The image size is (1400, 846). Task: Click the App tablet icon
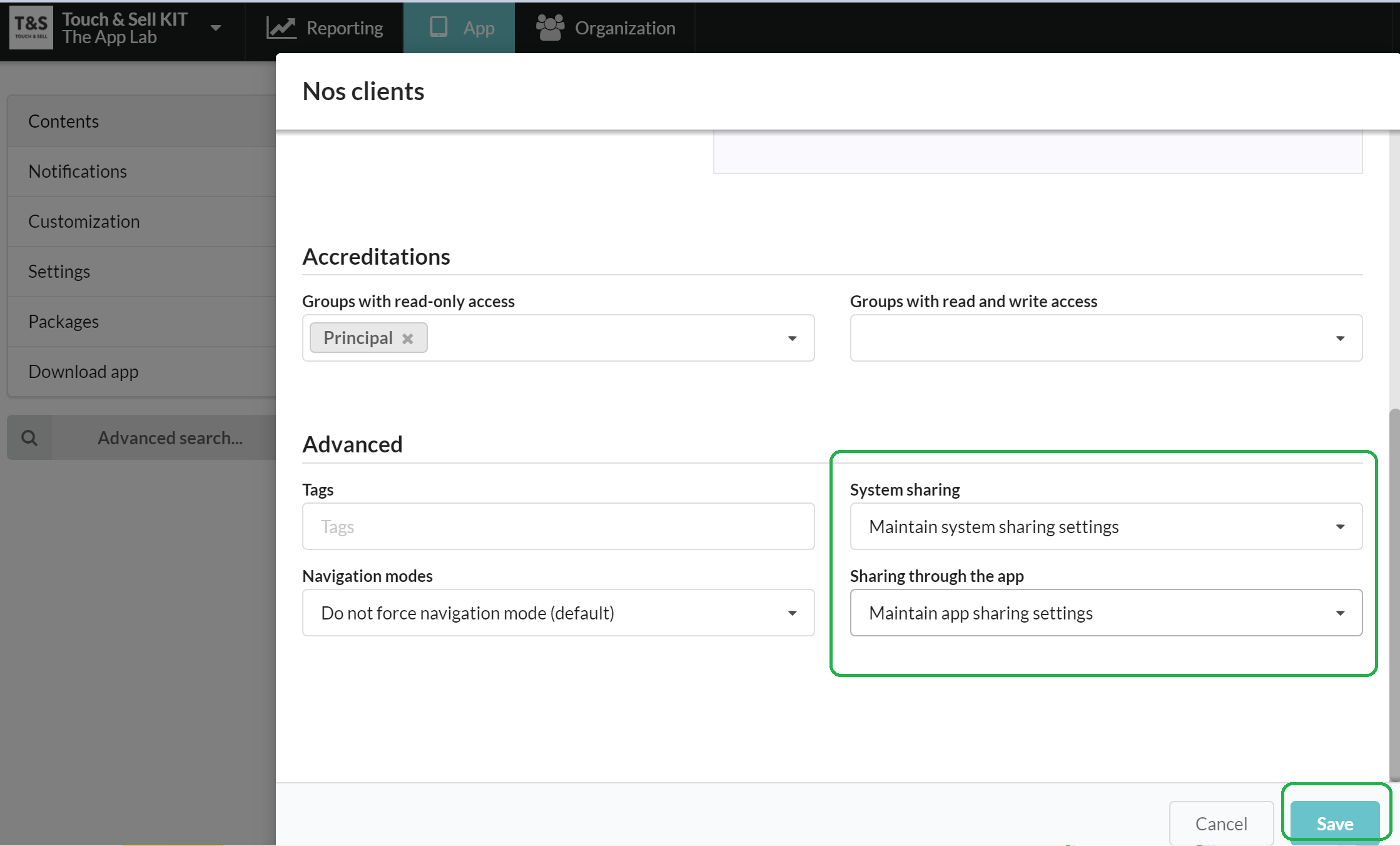coord(439,27)
